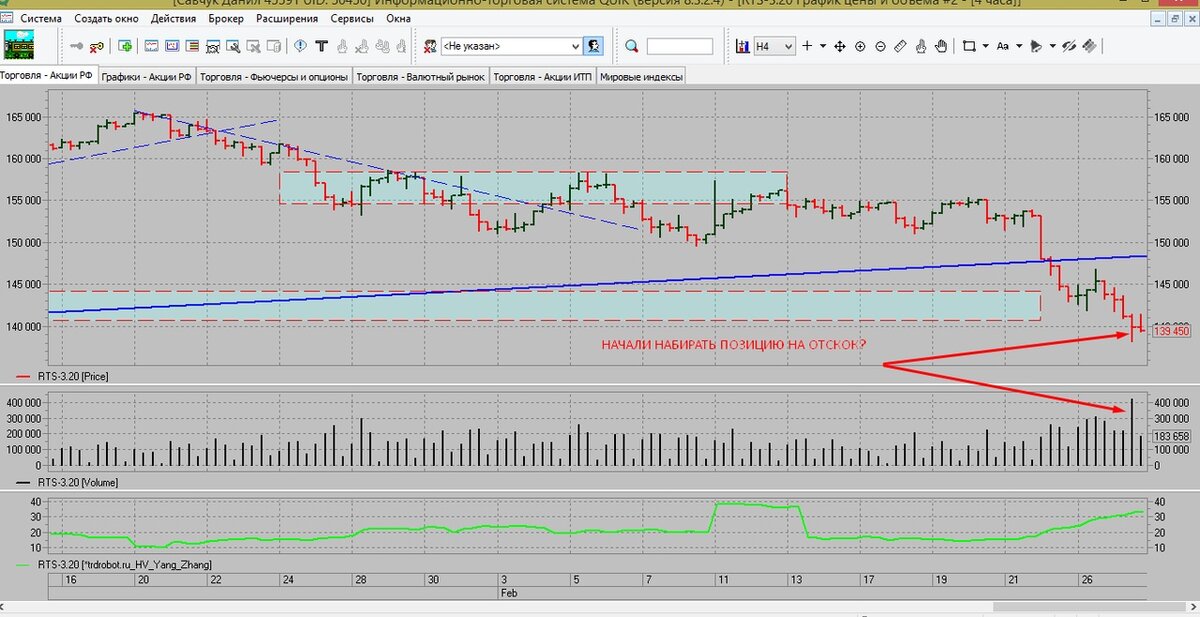Screen dimensions: 1200x617
Task: Click the RTS-3.20 [Price] legend label
Action: [75, 377]
